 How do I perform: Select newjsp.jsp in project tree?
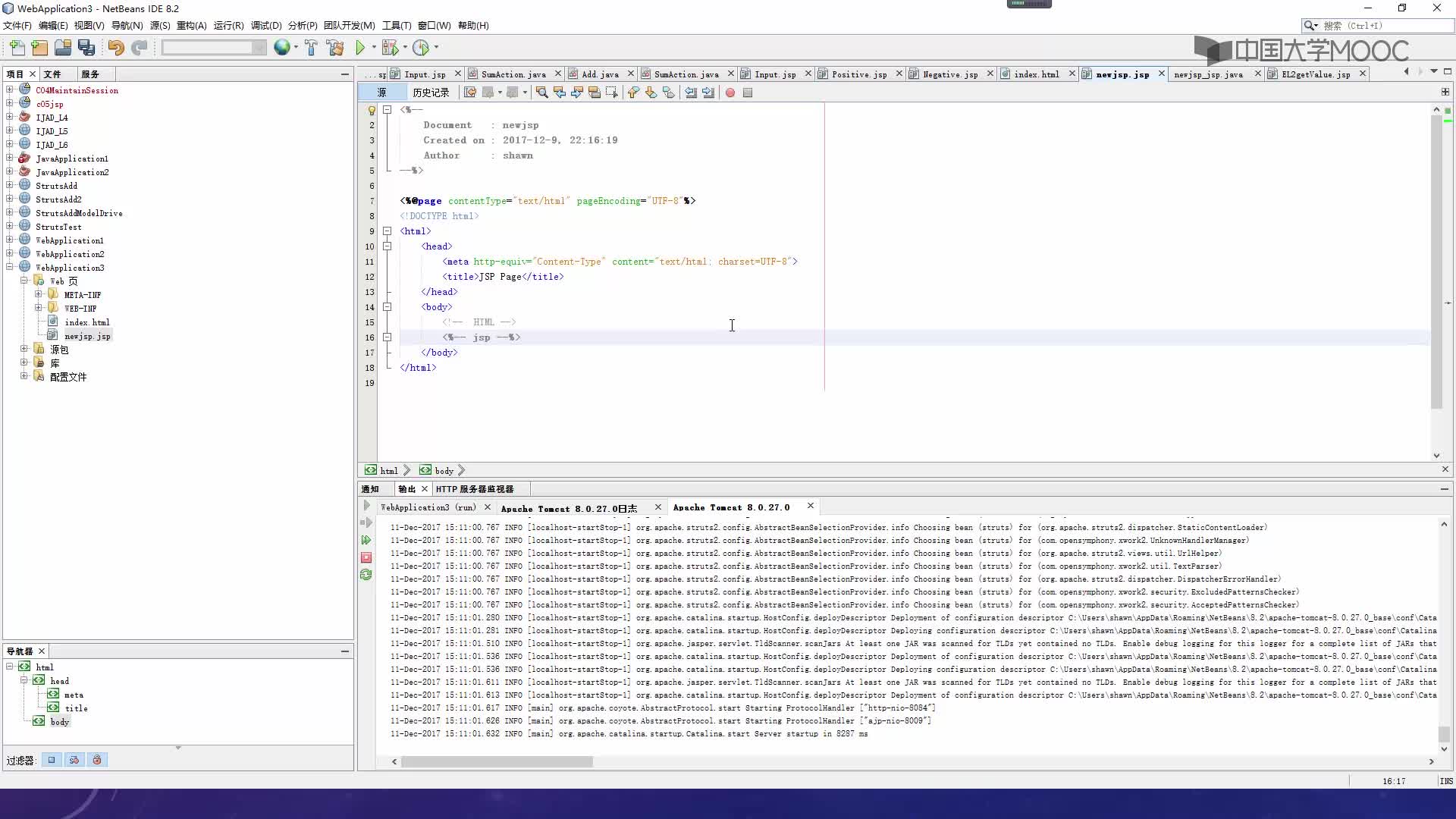tap(87, 336)
